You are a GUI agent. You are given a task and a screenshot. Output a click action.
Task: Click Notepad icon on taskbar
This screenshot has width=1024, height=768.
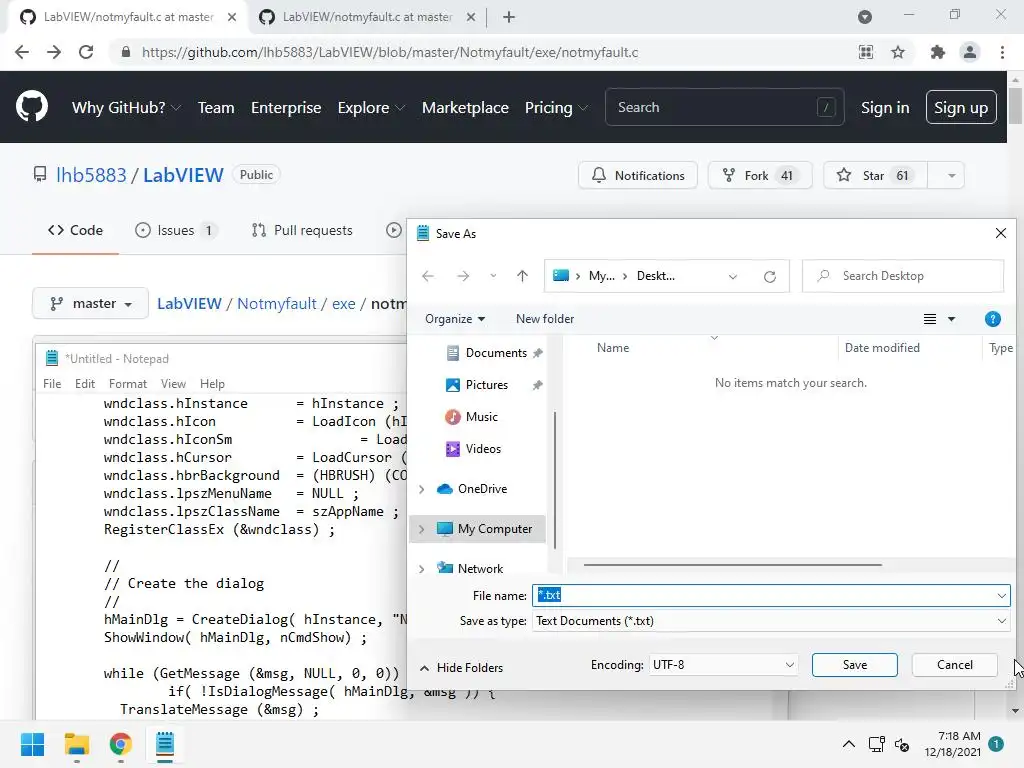pyautogui.click(x=165, y=744)
